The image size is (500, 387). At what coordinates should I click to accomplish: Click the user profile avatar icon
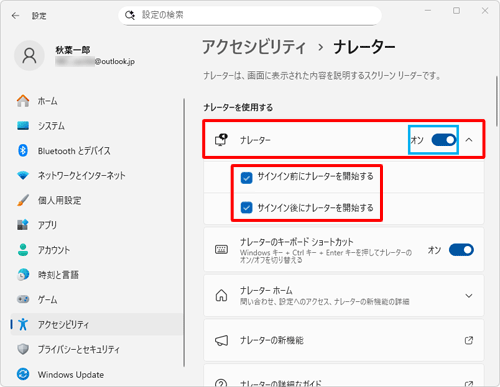(x=29, y=56)
